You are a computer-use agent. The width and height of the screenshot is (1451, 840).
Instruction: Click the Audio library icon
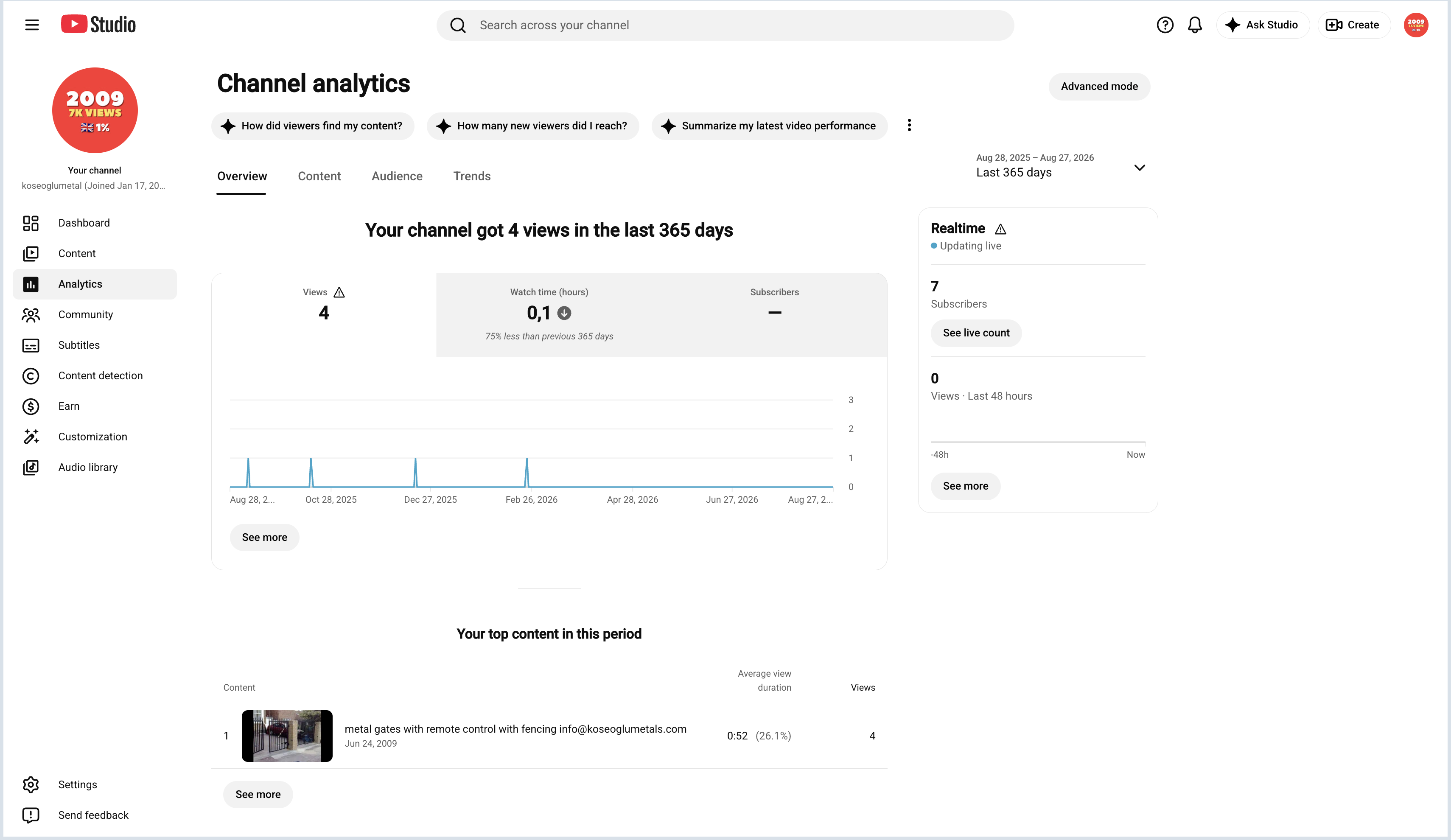(x=31, y=467)
